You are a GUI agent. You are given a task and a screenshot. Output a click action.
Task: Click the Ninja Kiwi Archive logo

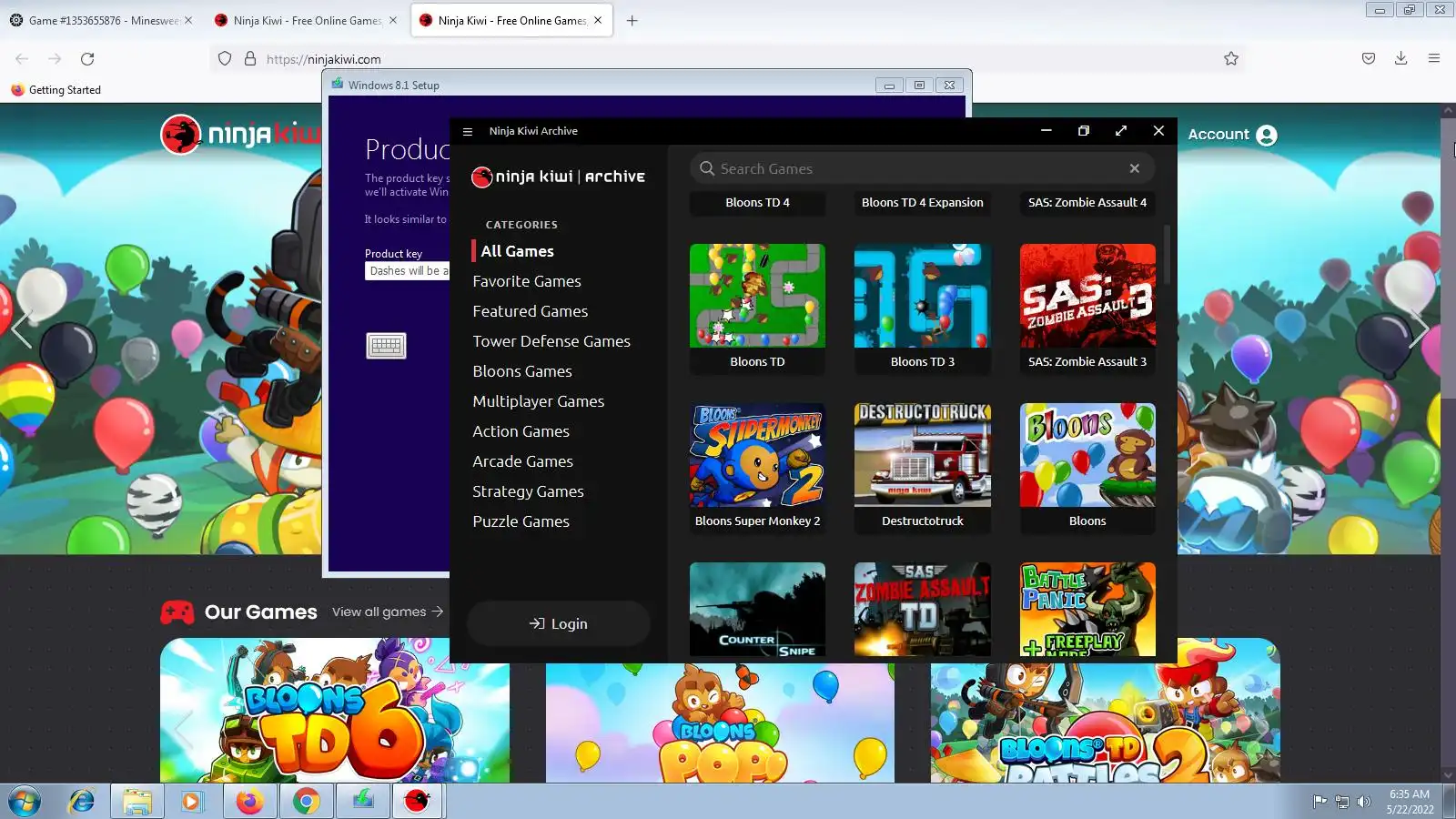559,177
